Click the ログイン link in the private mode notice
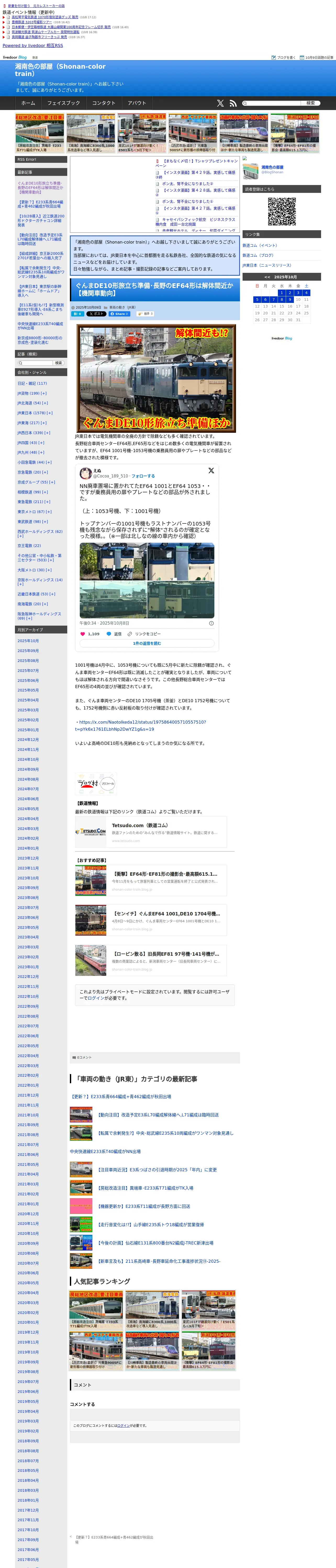336x1568 pixels. pos(96,998)
